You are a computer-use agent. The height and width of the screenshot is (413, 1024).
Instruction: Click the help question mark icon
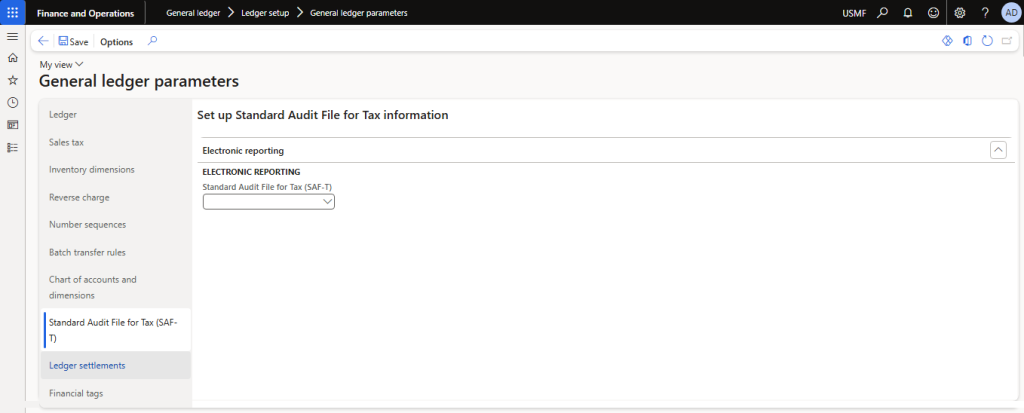click(985, 13)
